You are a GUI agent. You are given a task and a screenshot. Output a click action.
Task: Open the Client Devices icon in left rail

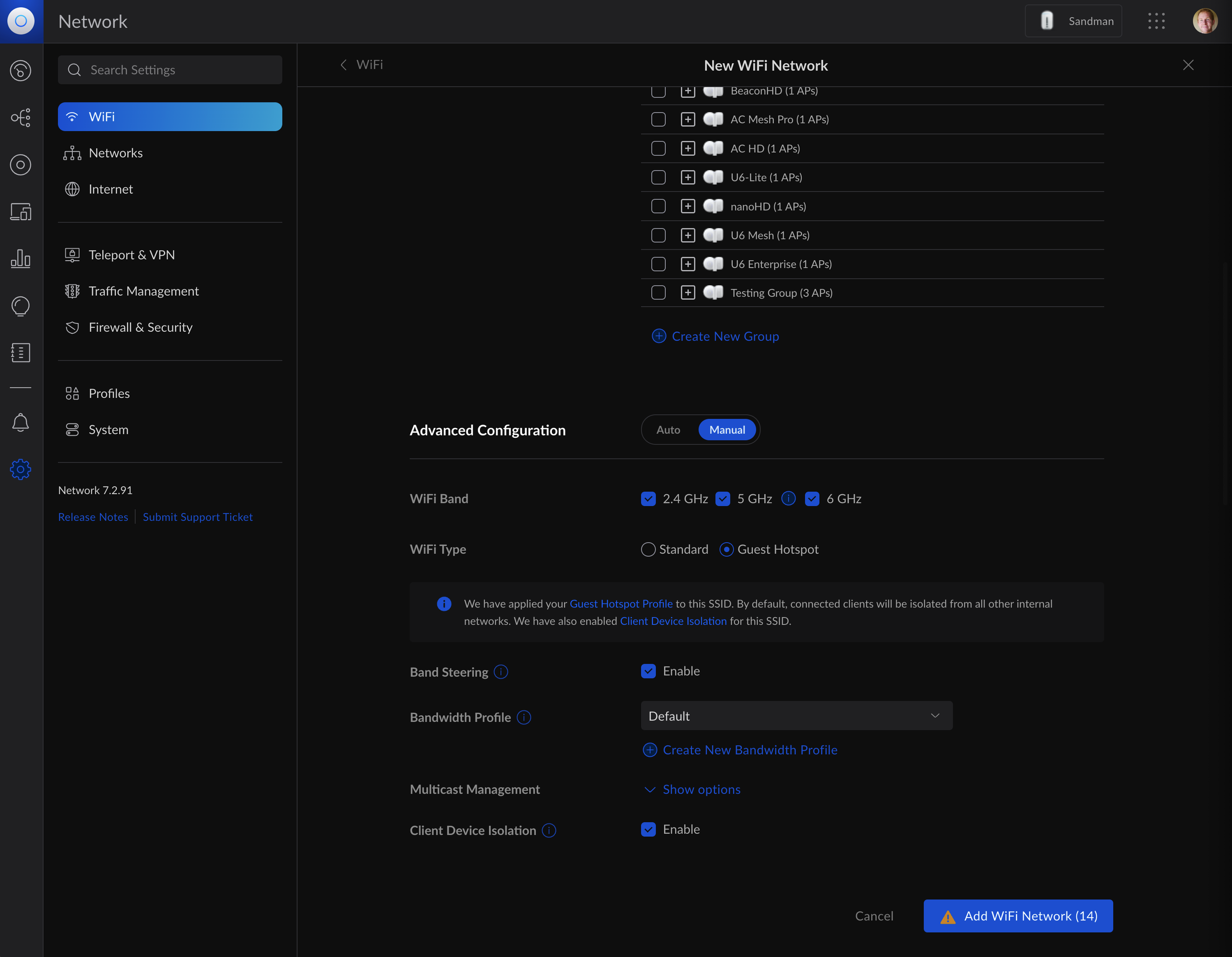click(21, 212)
